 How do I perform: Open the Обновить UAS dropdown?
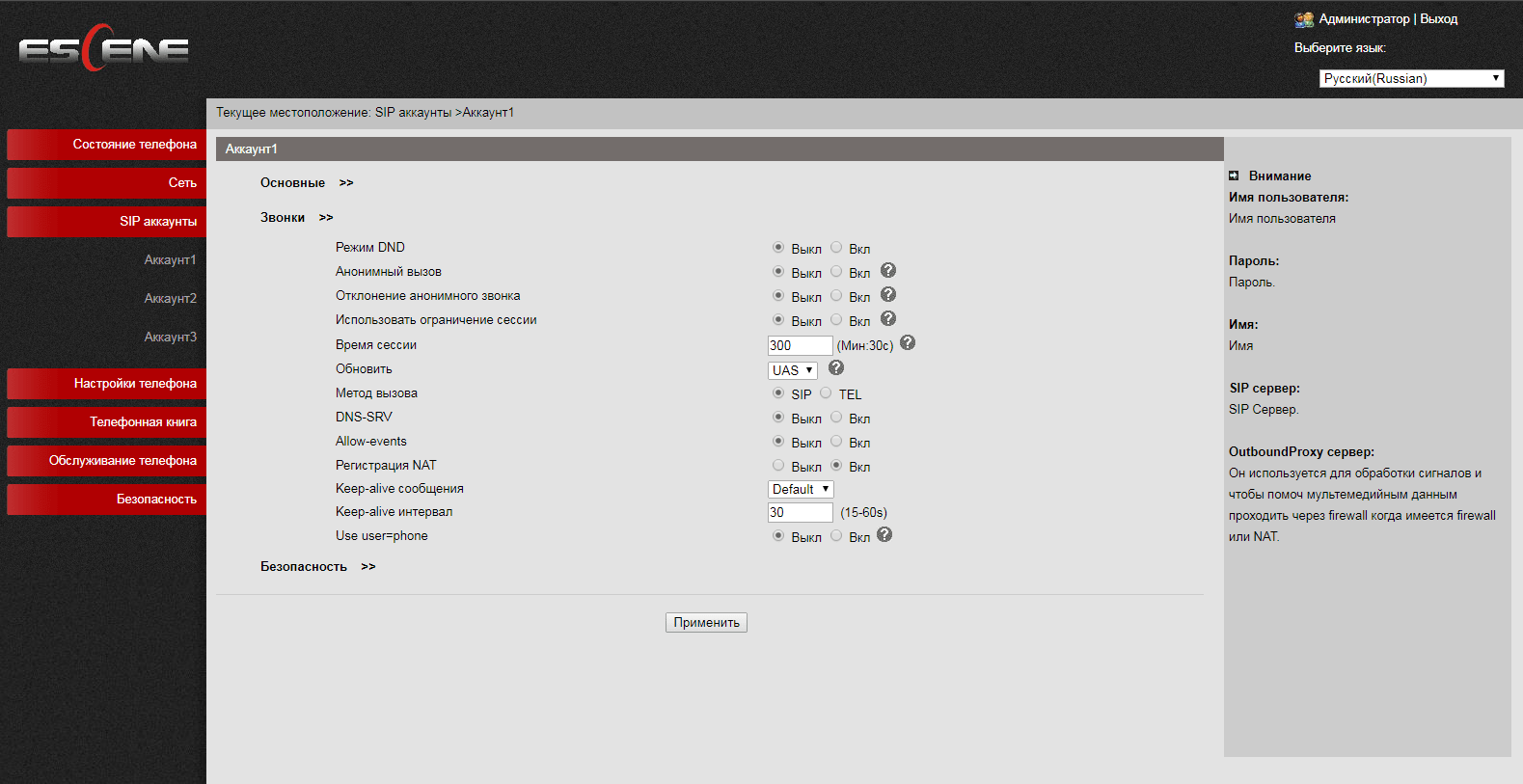pos(793,370)
